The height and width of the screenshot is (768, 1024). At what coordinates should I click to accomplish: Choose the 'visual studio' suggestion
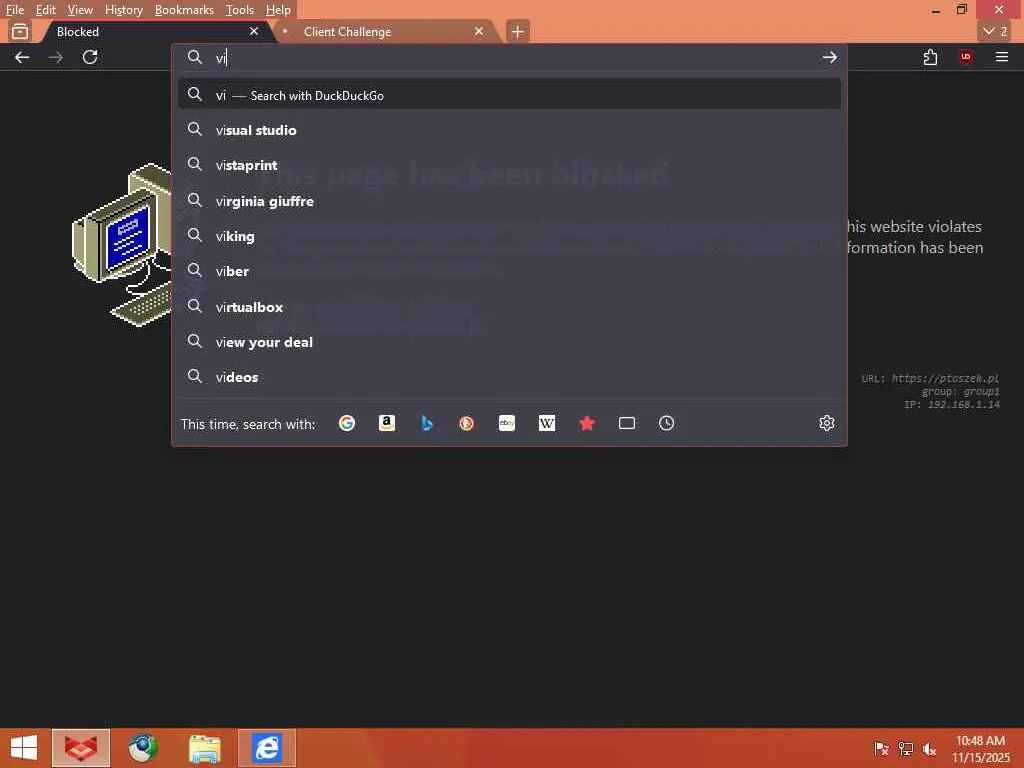coord(509,130)
